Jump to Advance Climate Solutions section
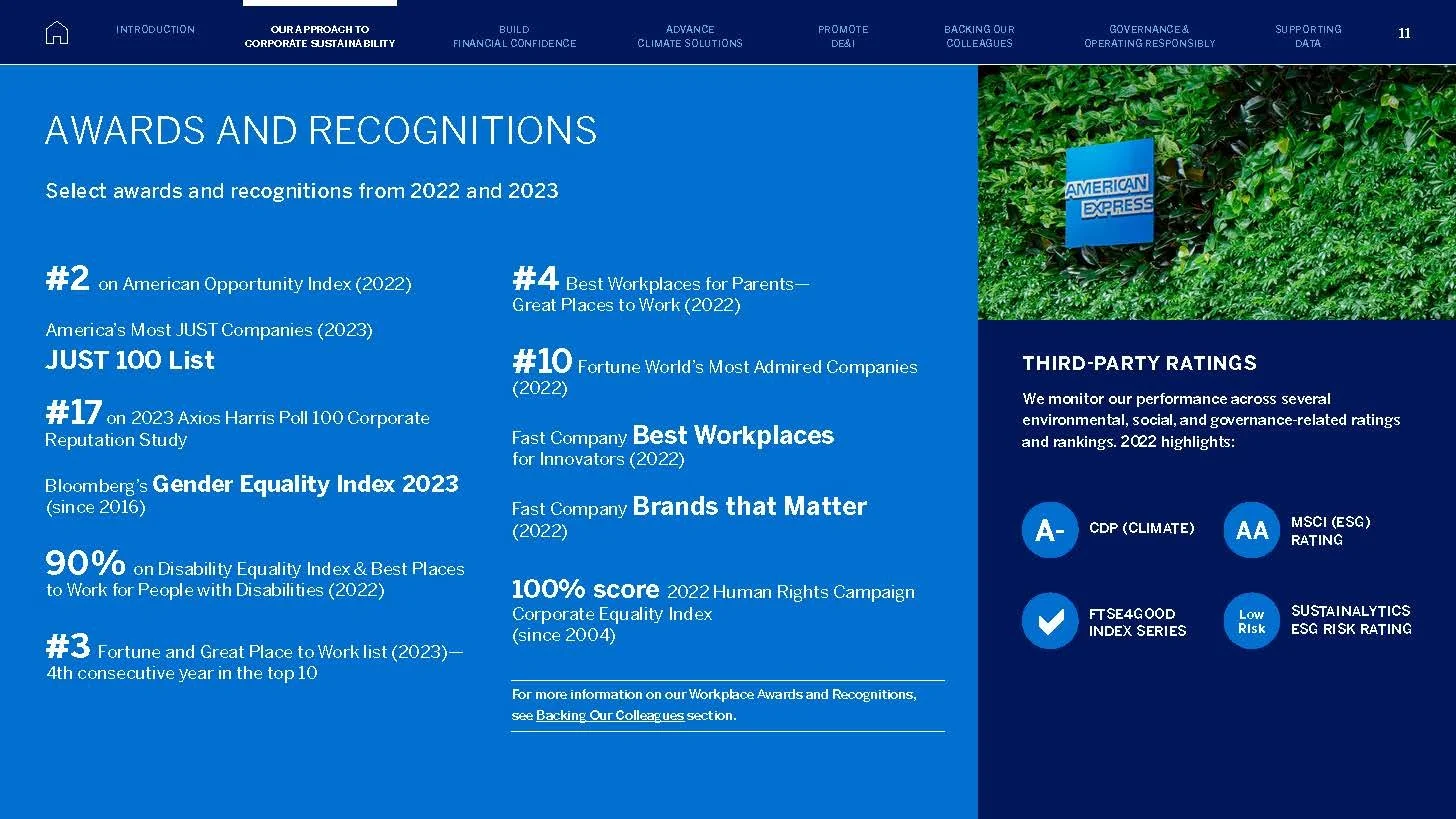The width and height of the screenshot is (1456, 819). 690,37
